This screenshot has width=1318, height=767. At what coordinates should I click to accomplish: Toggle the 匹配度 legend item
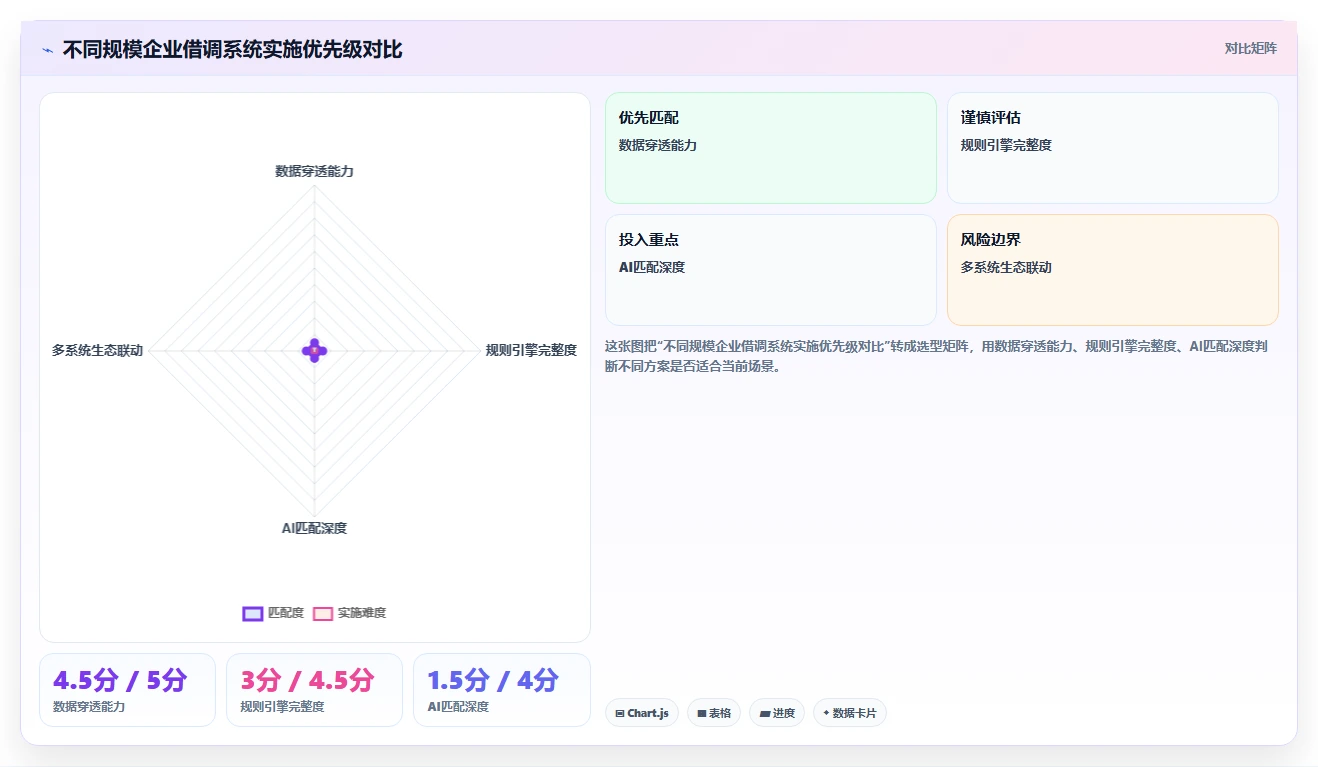(x=273, y=613)
